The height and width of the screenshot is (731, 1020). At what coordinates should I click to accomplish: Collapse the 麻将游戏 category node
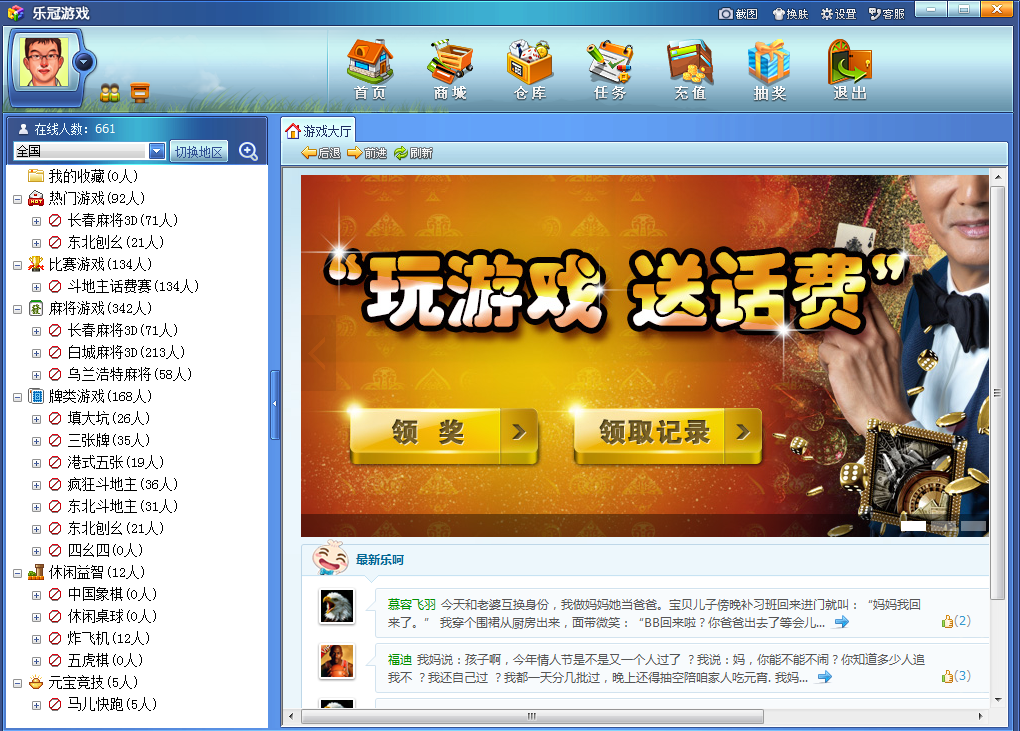click(18, 308)
